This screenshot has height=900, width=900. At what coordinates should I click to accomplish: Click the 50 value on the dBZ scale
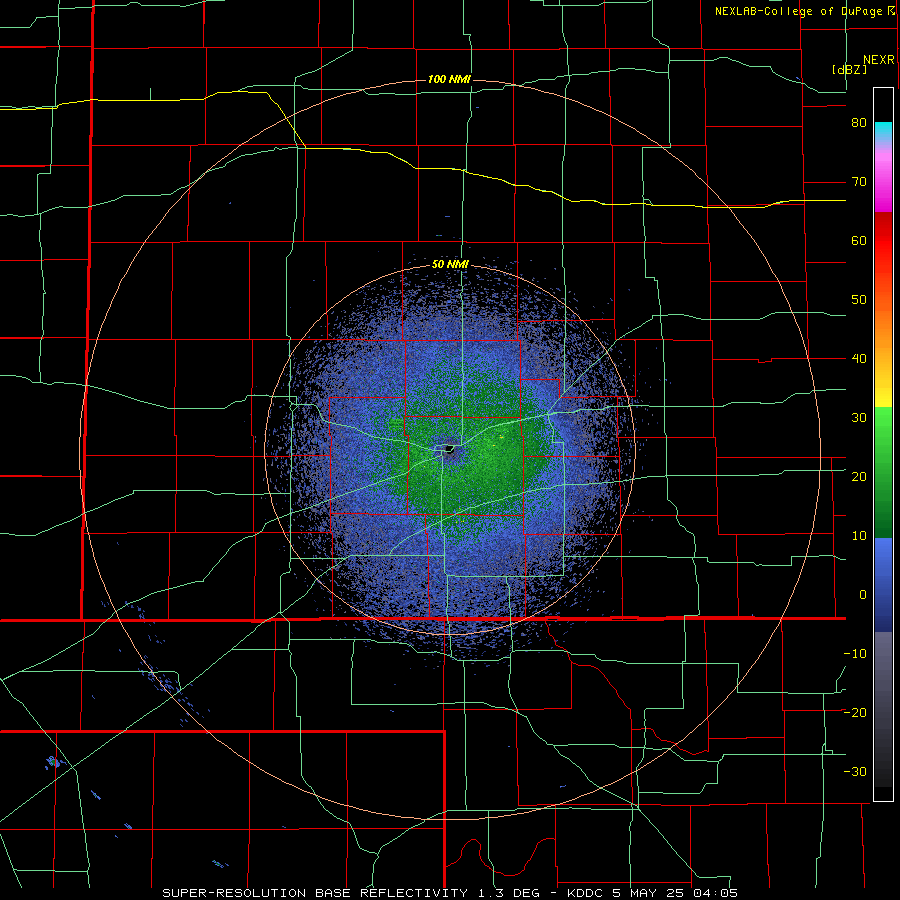tap(859, 300)
